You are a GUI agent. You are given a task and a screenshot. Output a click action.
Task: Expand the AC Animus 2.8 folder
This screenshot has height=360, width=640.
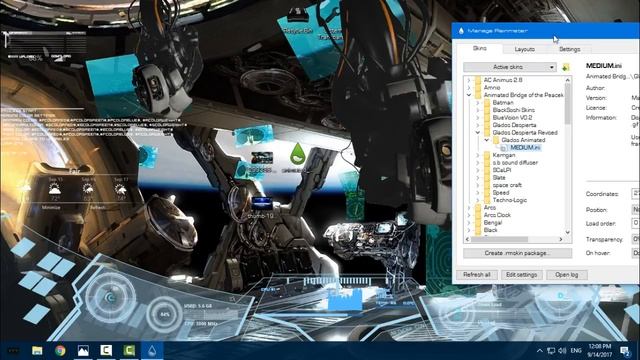(469, 80)
